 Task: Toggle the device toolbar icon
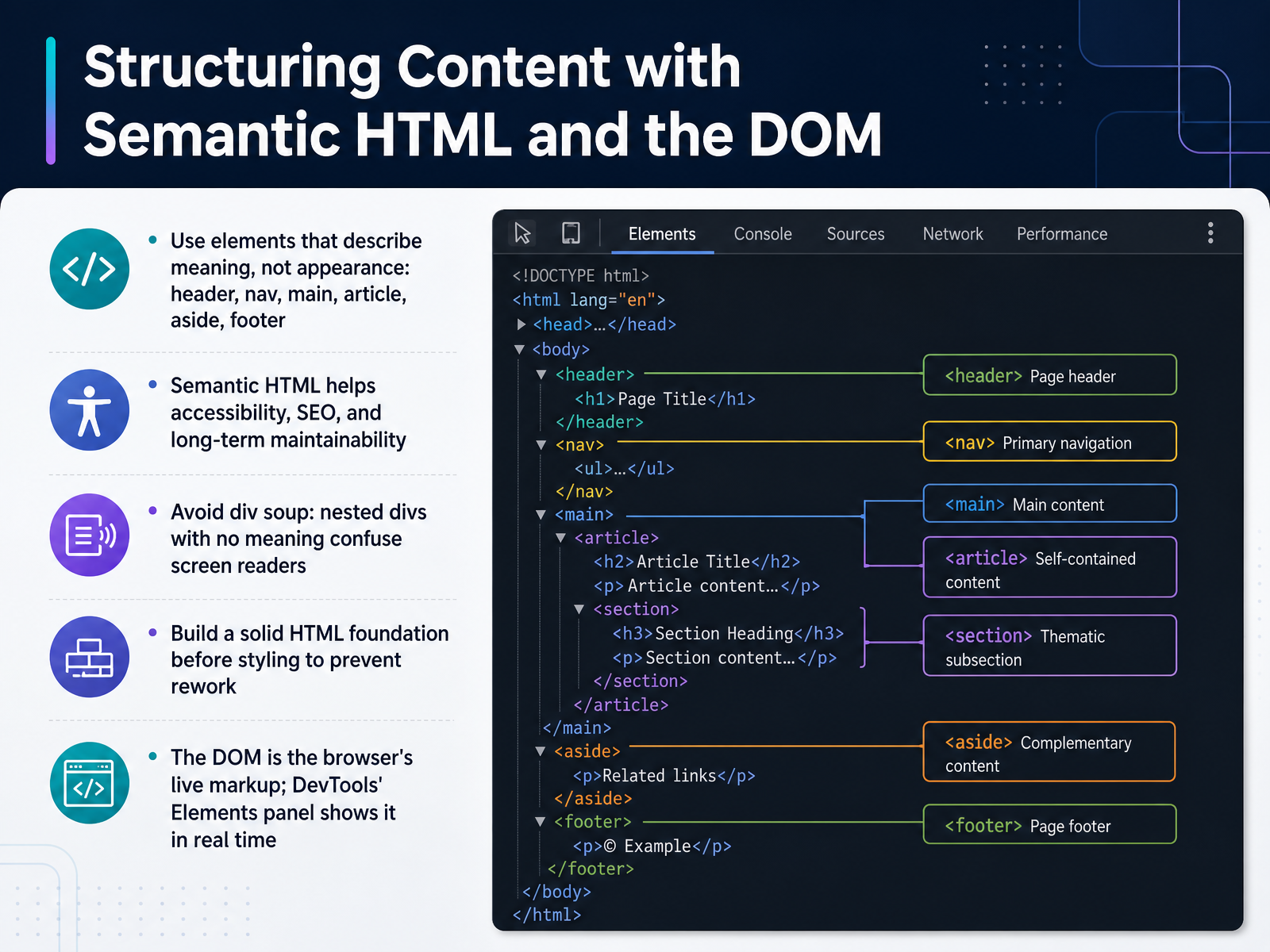(571, 233)
